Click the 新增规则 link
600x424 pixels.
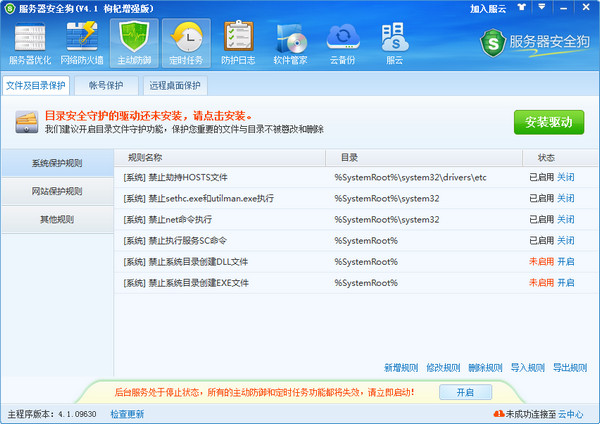(x=401, y=368)
